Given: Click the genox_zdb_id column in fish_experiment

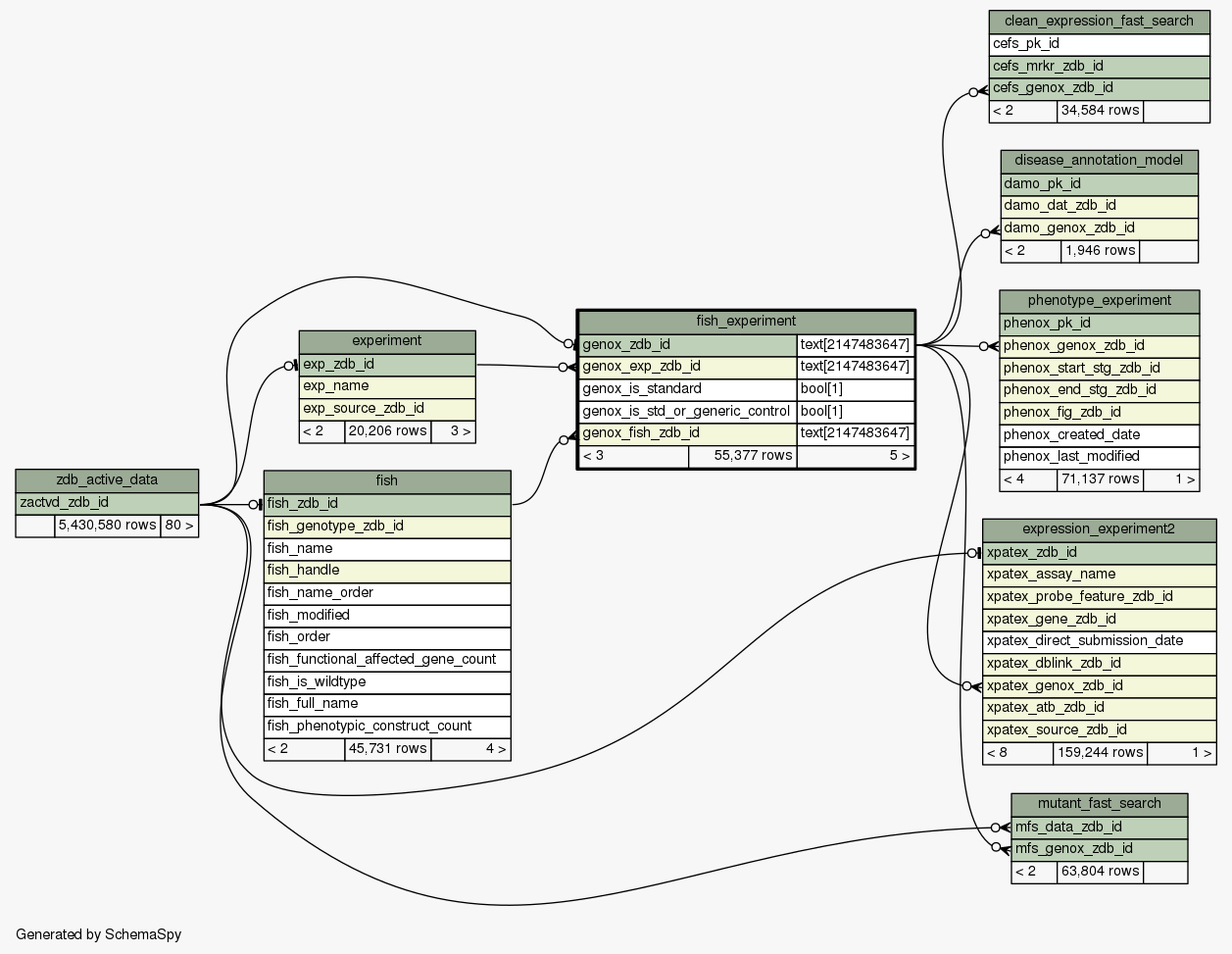Looking at the screenshot, I should click(x=687, y=344).
